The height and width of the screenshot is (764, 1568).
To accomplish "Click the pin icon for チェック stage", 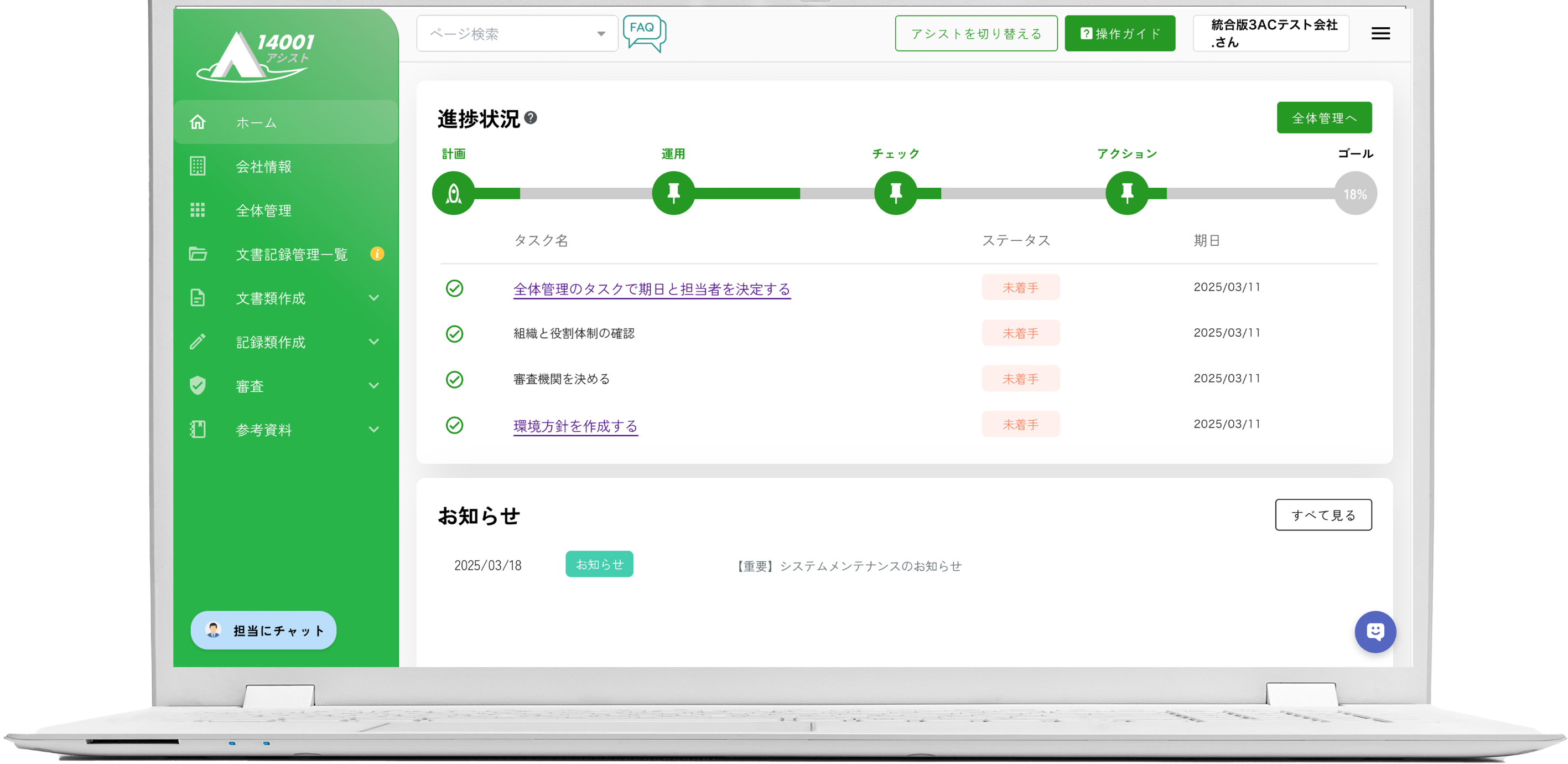I will click(x=895, y=193).
